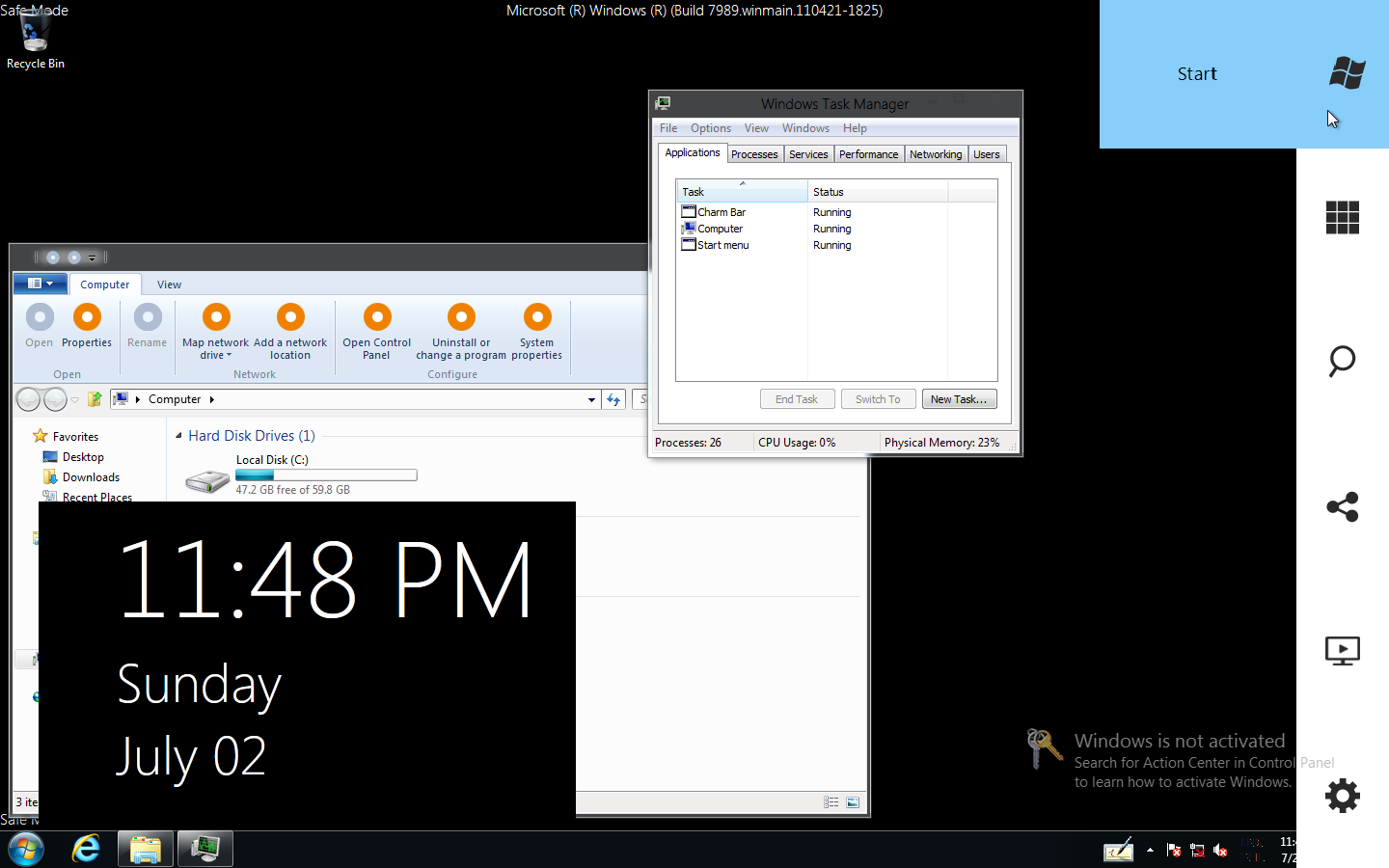Screen dimensions: 1389x868
Task: Switch to the Performance tab in Task Manager
Action: pyautogui.click(x=868, y=154)
